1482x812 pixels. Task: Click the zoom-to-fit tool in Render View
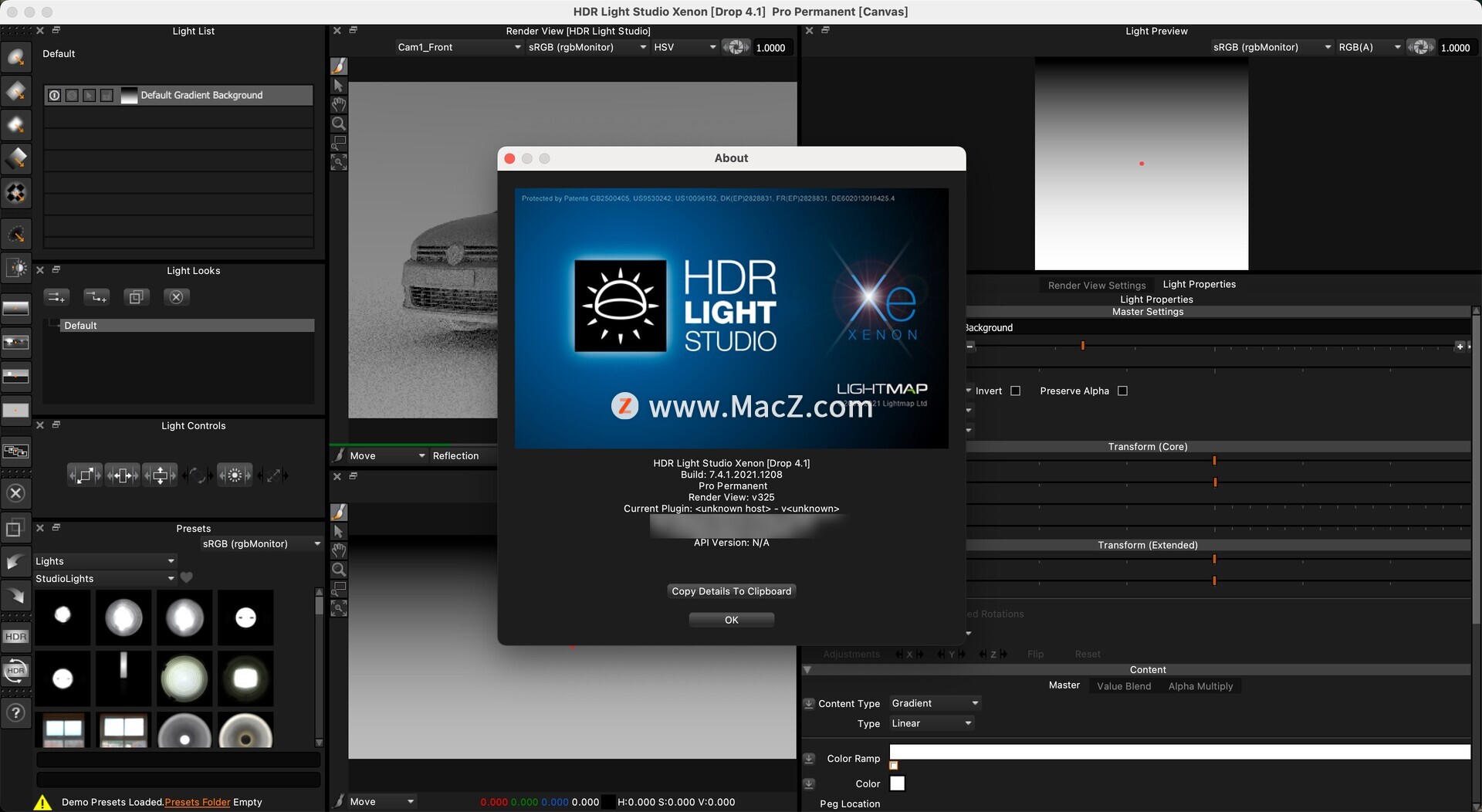339,162
